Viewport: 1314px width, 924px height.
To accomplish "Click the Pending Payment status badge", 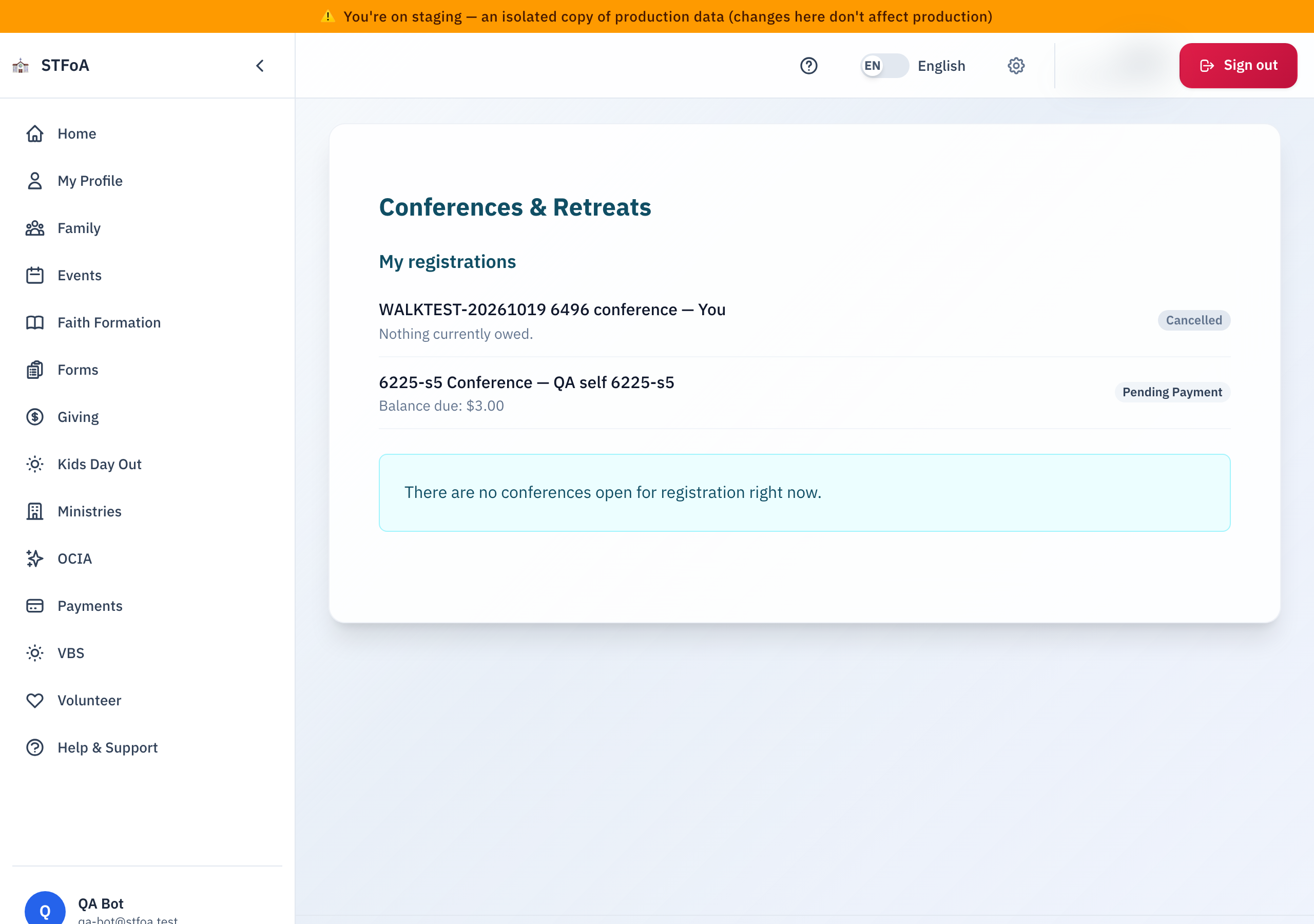I will (1172, 392).
